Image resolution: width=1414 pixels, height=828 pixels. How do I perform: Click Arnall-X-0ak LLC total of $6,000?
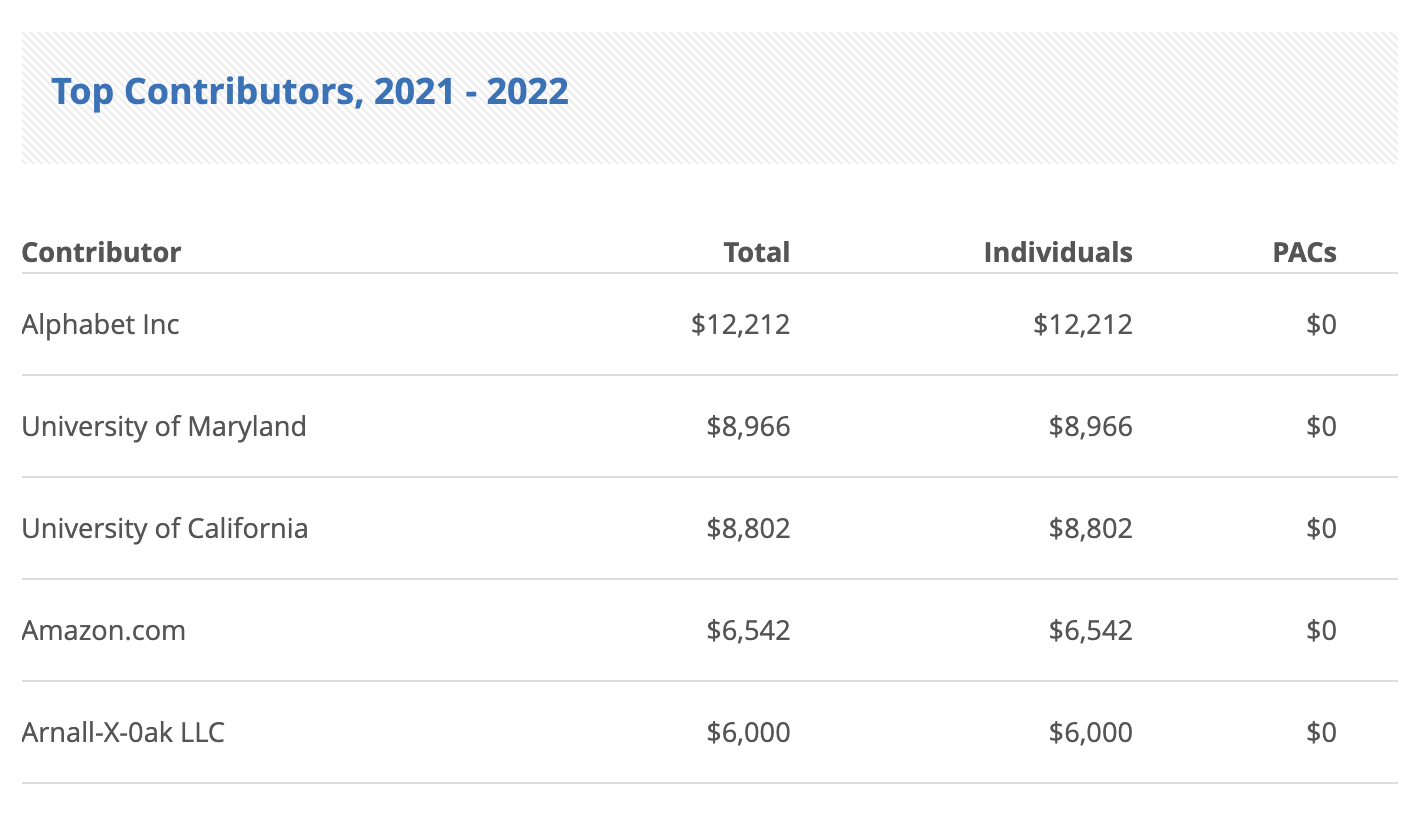748,732
